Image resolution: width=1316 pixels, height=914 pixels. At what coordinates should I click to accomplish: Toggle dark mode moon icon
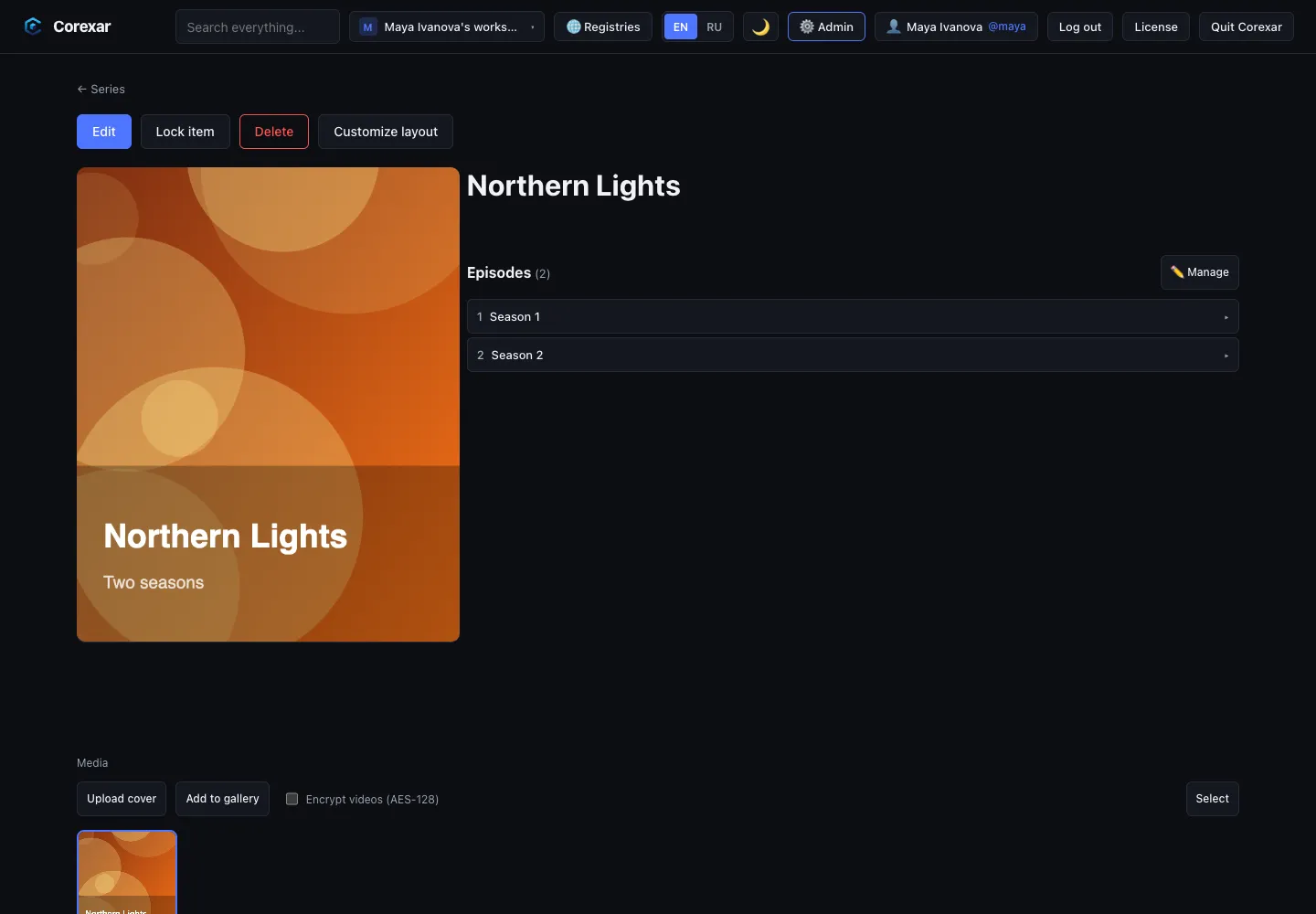[760, 27]
